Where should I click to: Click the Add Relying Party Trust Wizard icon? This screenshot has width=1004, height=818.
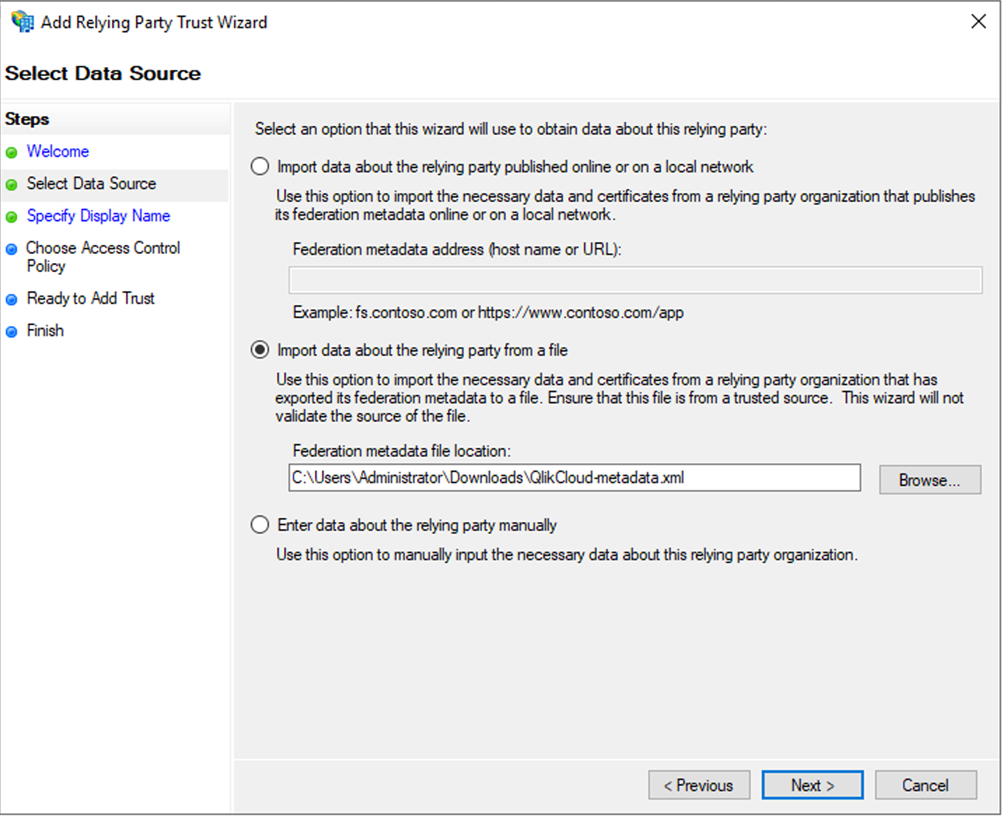point(21,21)
